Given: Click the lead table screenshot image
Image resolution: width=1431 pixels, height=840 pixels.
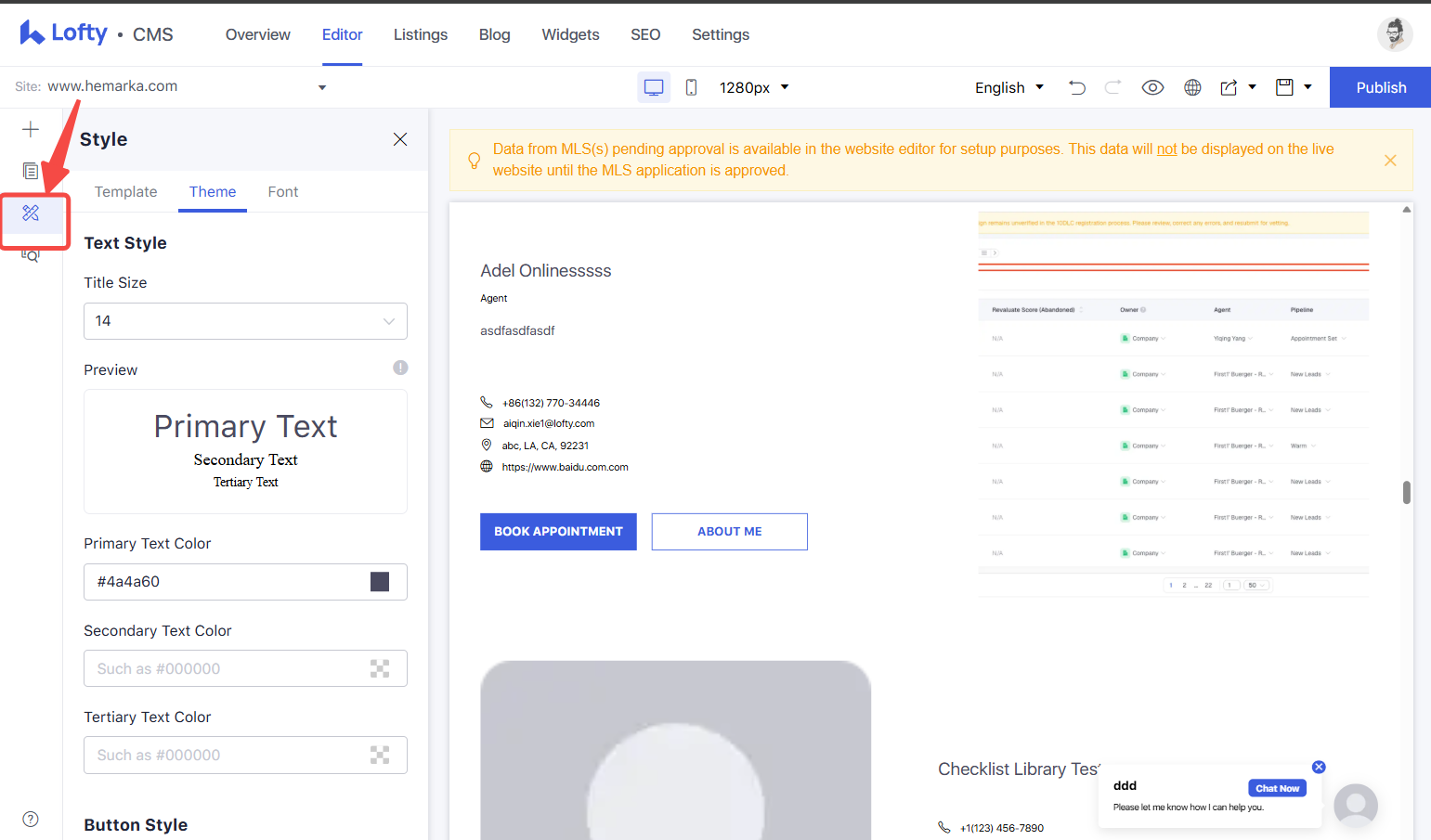Looking at the screenshot, I should point(1174,404).
